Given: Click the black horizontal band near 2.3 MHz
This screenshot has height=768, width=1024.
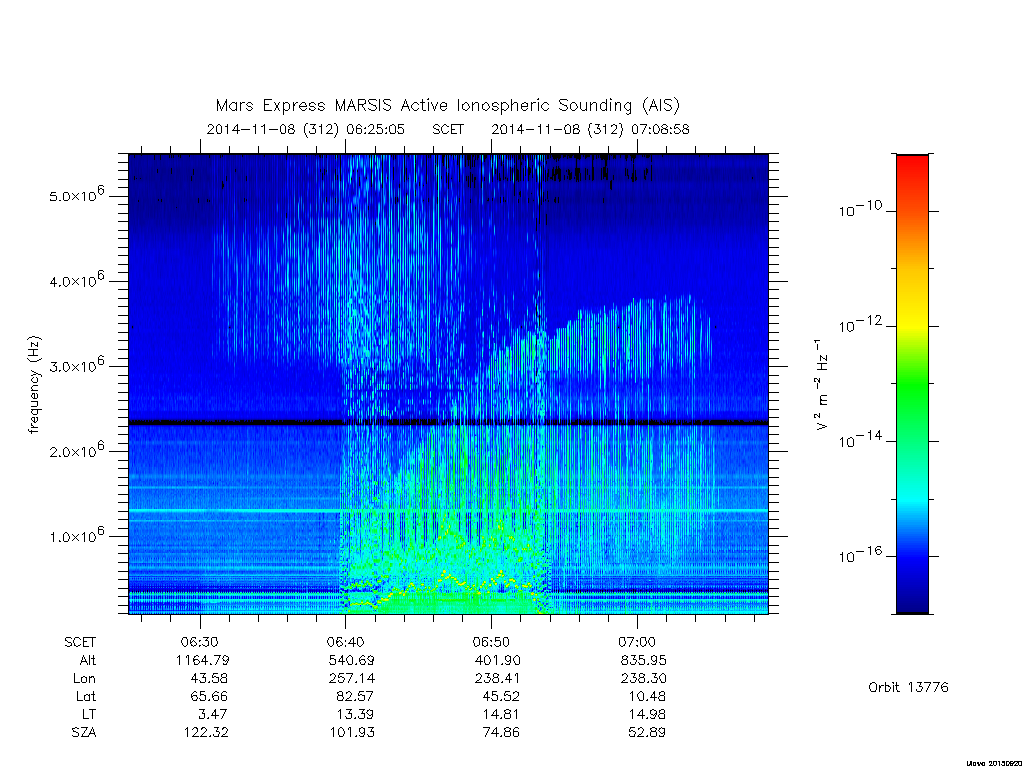Looking at the screenshot, I should [x=448, y=423].
